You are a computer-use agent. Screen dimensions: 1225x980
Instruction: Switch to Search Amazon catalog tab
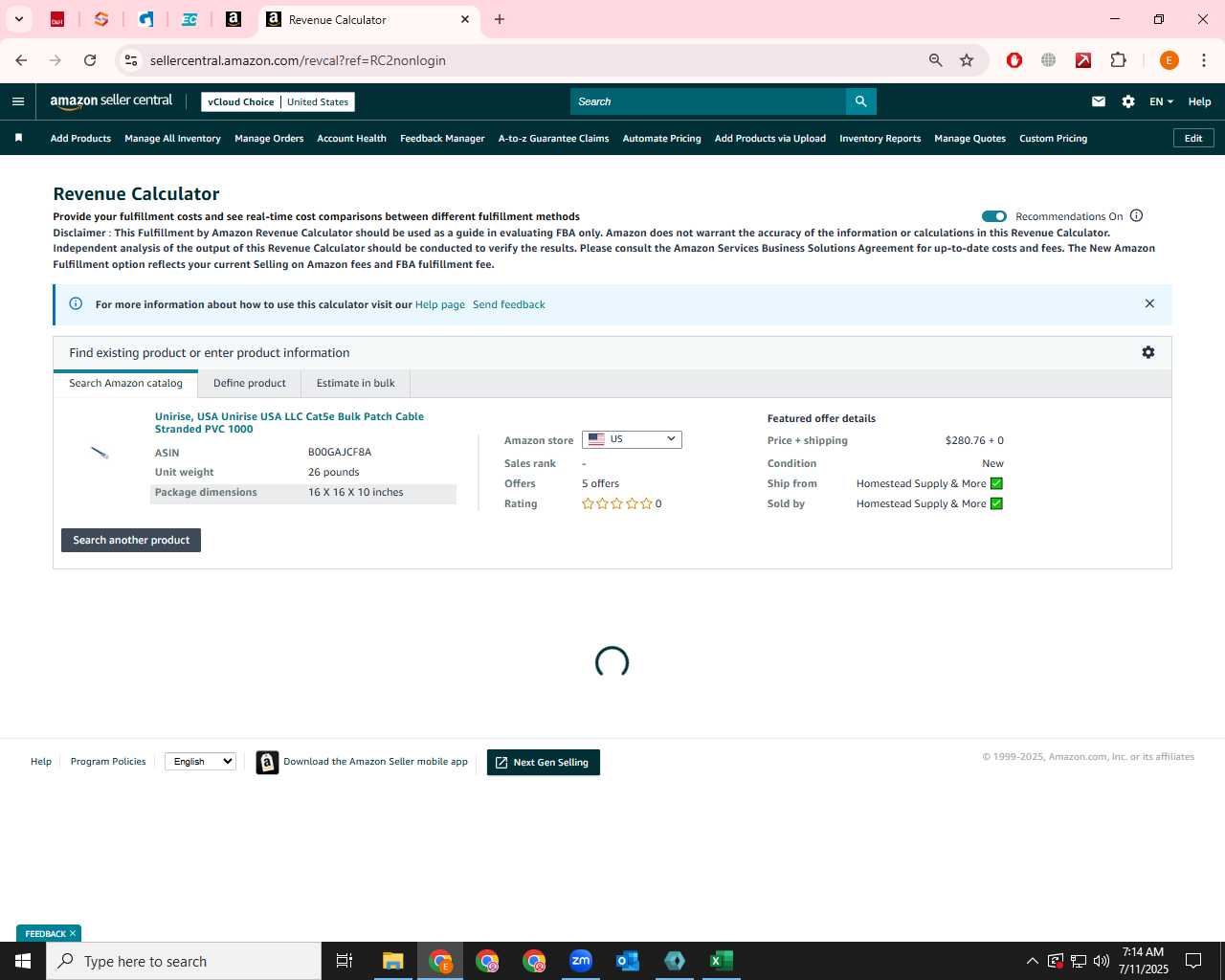125,383
